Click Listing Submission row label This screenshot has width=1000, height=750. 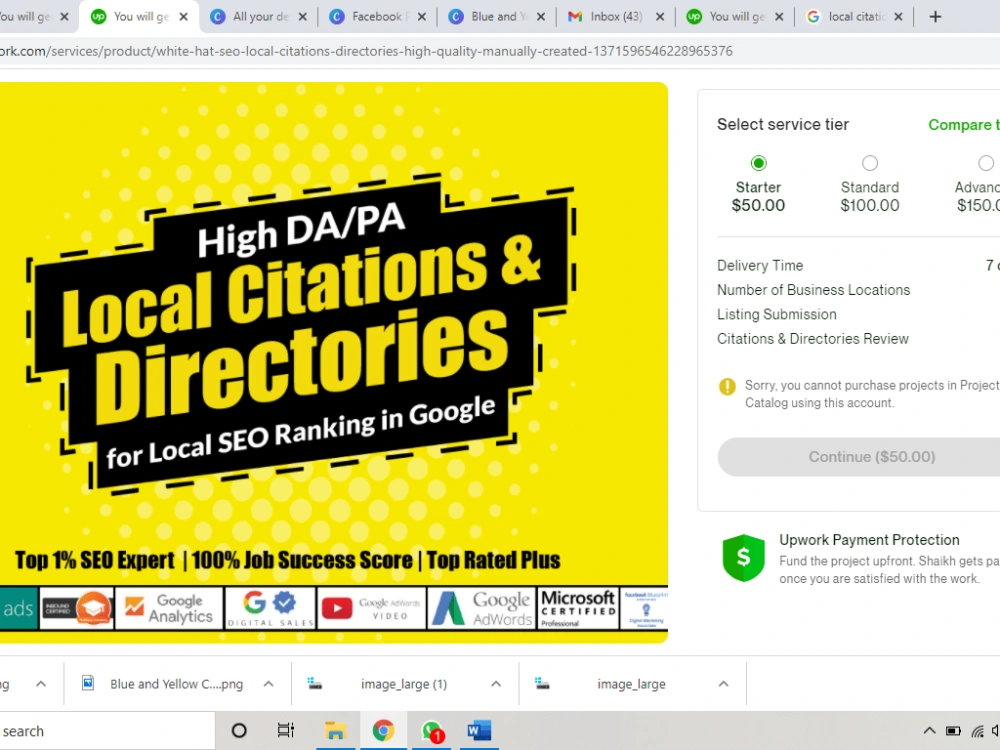point(777,314)
